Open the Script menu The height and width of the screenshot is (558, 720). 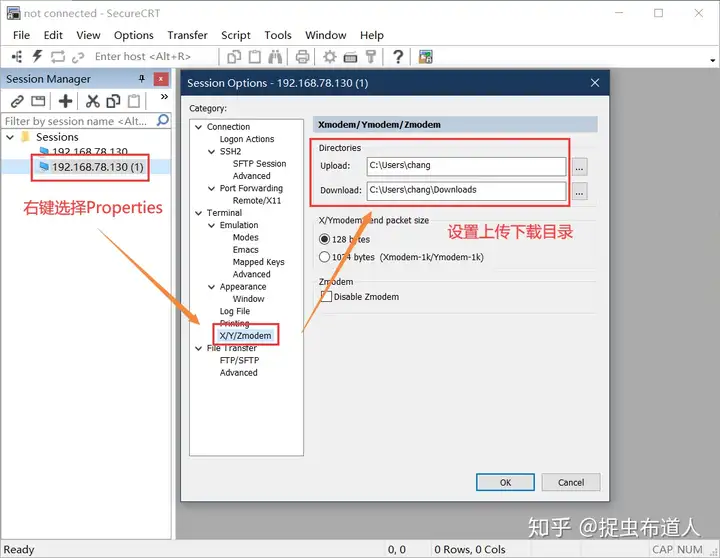point(236,35)
